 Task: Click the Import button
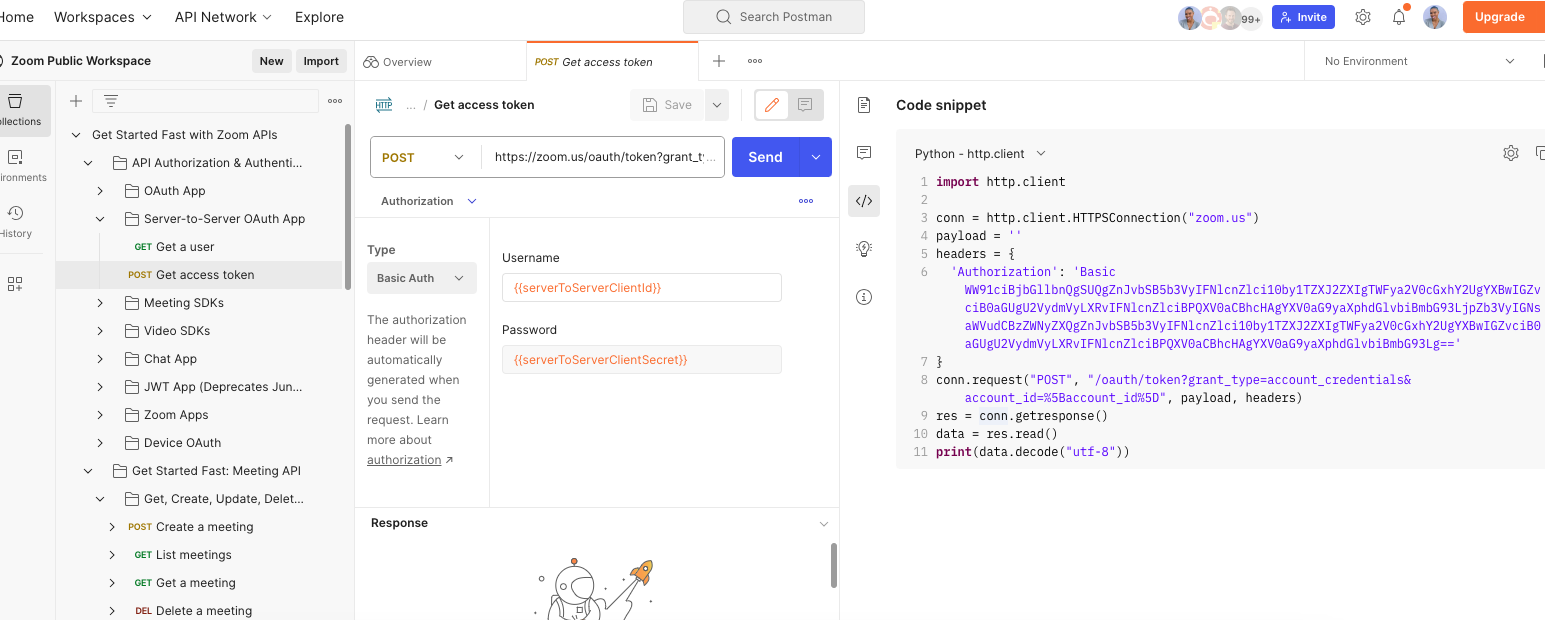321,61
